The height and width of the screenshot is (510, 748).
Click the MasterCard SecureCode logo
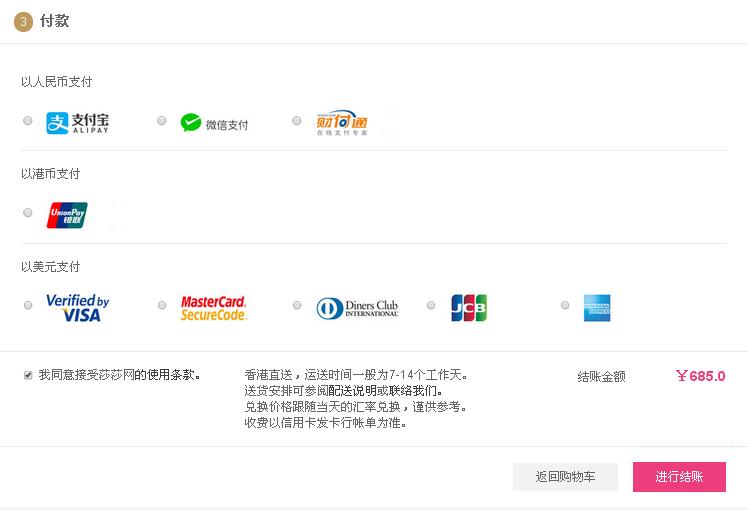coord(213,308)
